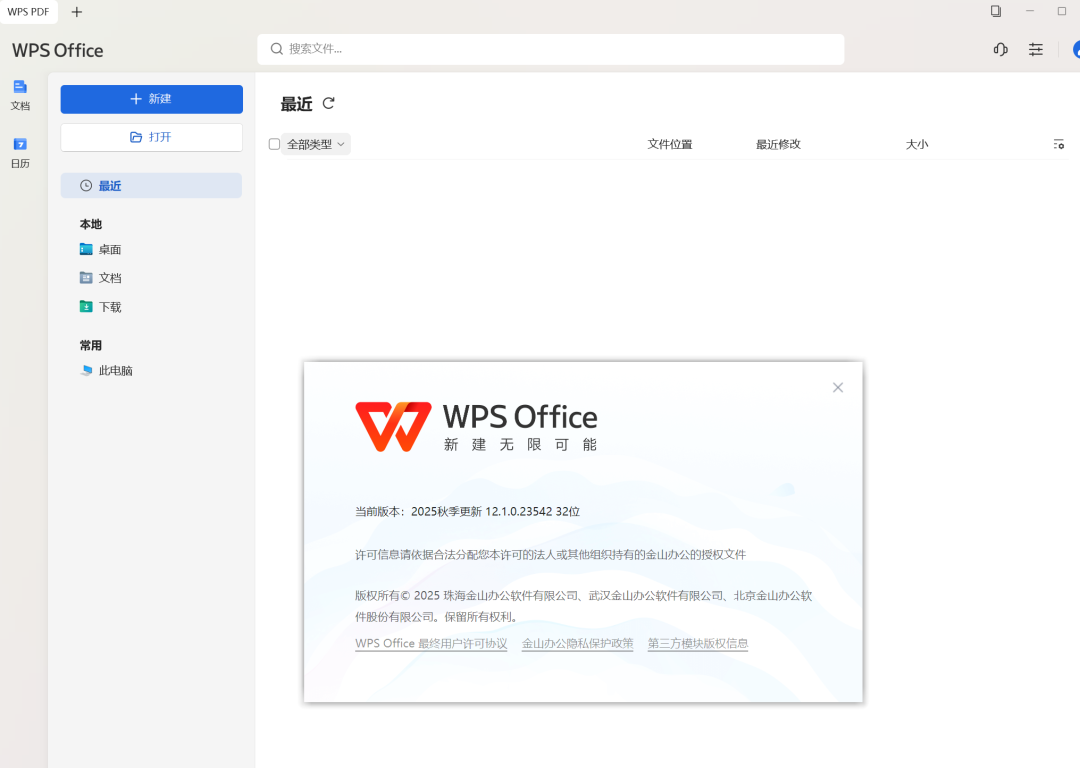This screenshot has width=1080, height=768.
Task: Open the 全部类型 file type dropdown
Action: click(310, 143)
